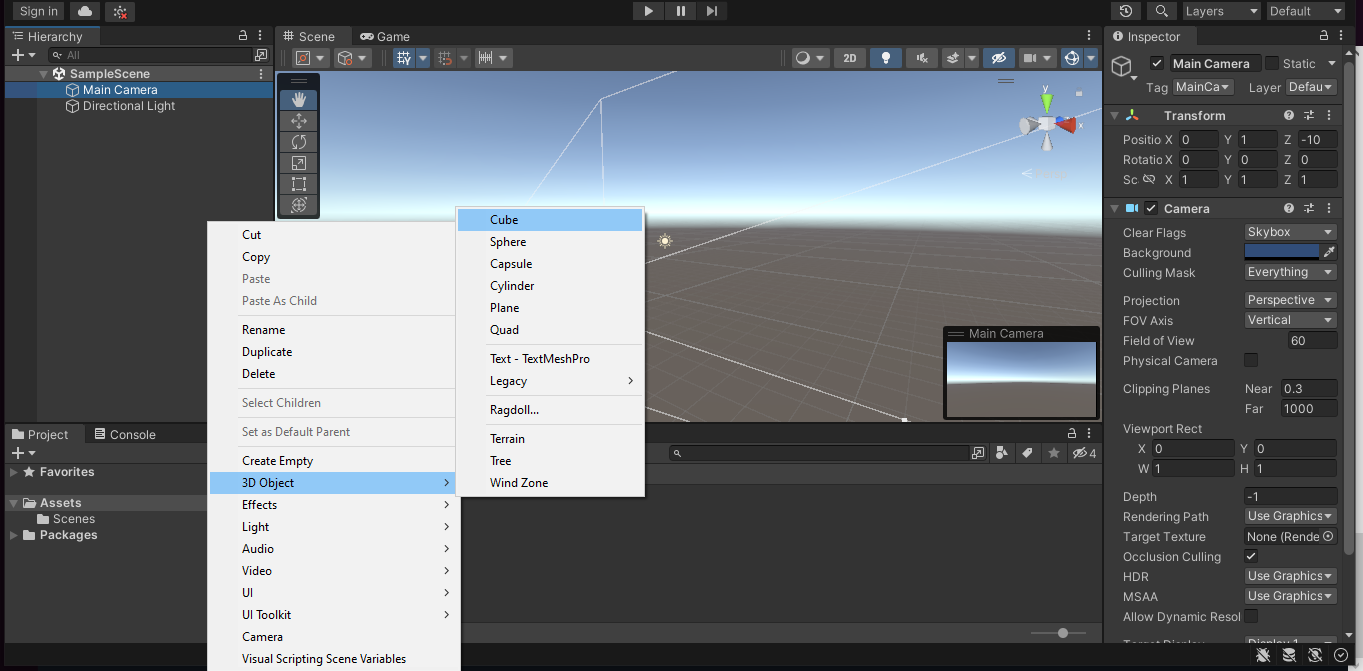
Task: Open the Layers dropdown
Action: coord(1220,11)
